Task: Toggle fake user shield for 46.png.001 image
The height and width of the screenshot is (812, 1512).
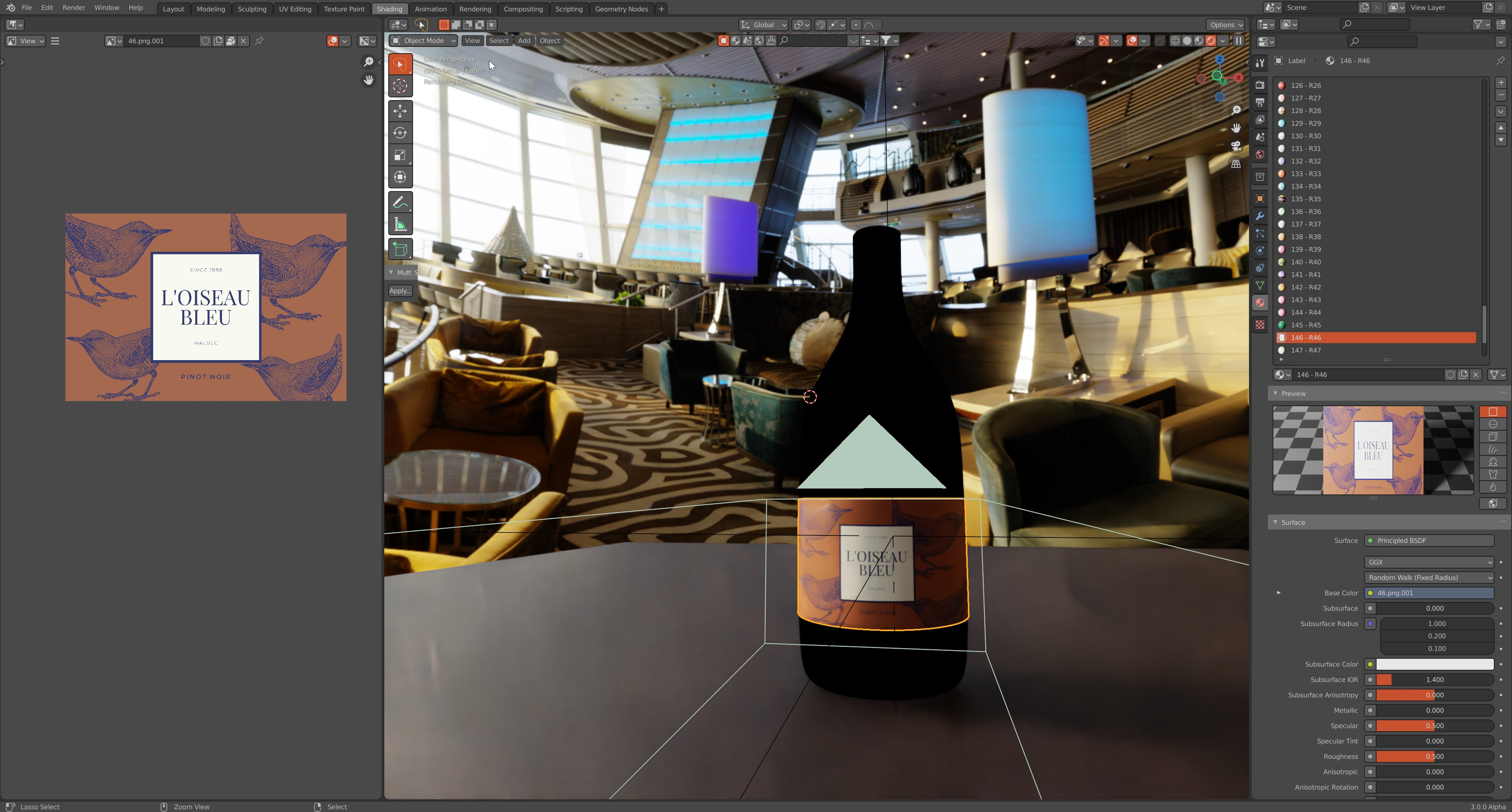Action: point(205,41)
